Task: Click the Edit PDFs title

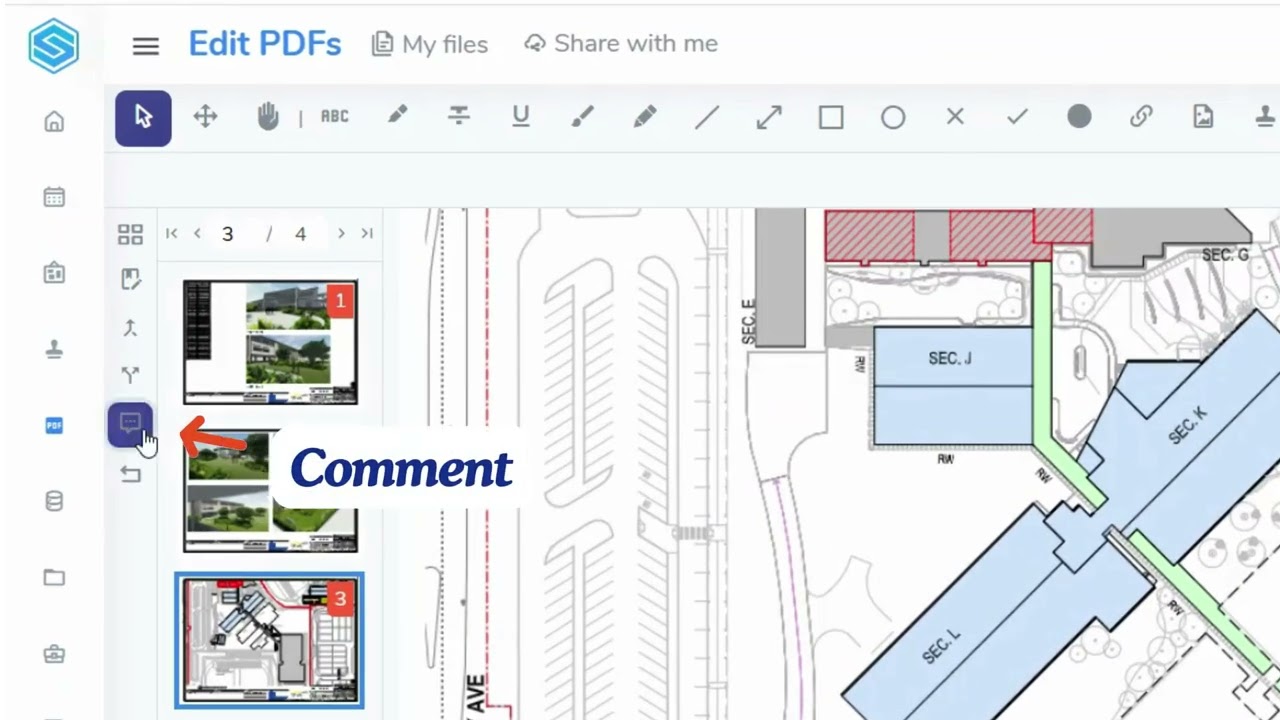Action: (x=265, y=44)
